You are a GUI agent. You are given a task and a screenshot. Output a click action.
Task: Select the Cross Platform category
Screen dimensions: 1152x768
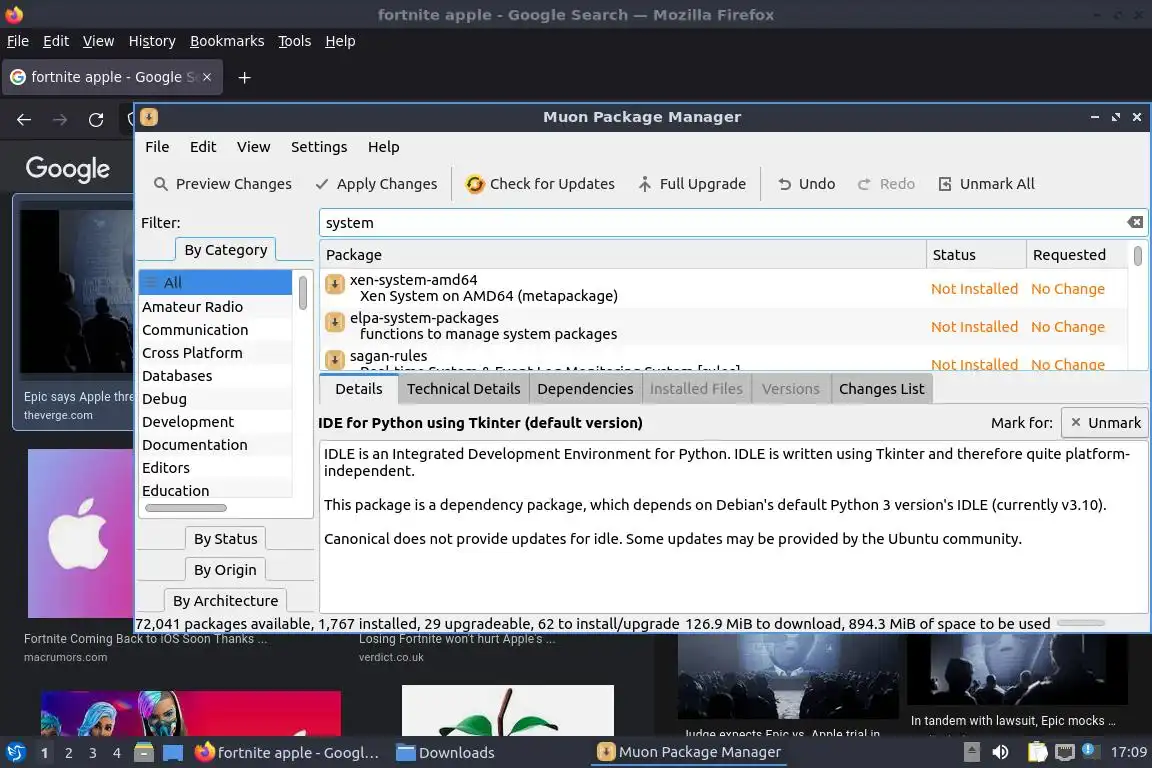pyautogui.click(x=215, y=353)
